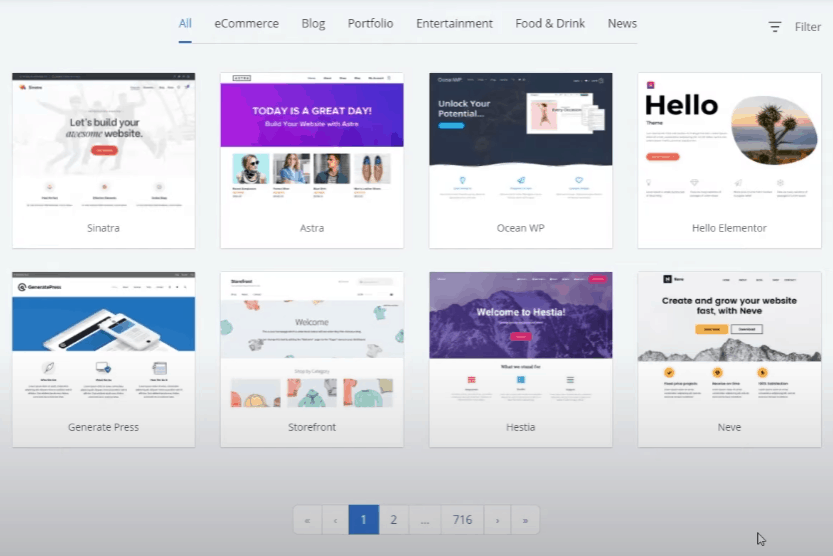Click the Sinatra theme name

coord(103,228)
